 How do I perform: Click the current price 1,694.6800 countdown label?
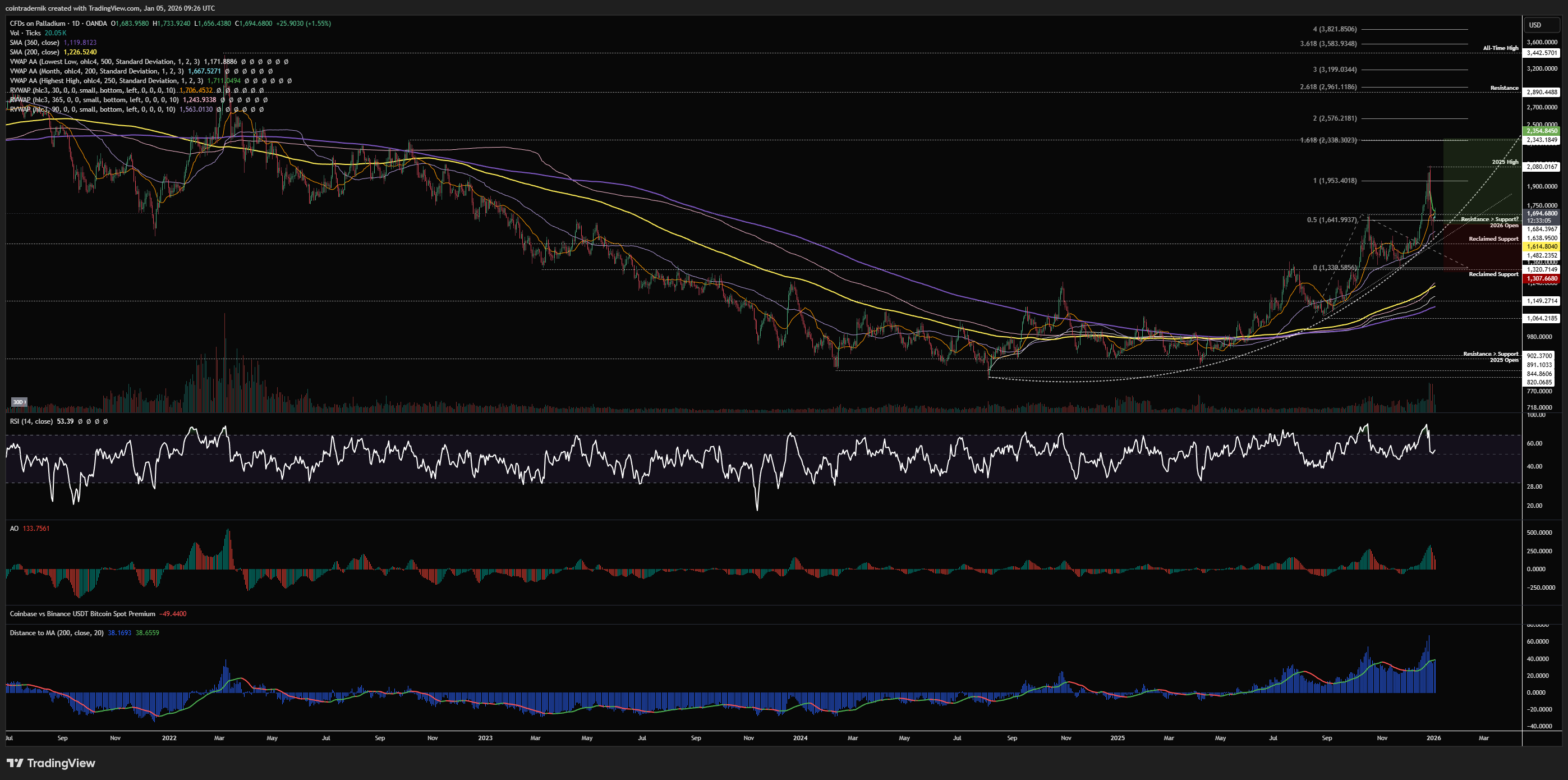click(x=1542, y=216)
